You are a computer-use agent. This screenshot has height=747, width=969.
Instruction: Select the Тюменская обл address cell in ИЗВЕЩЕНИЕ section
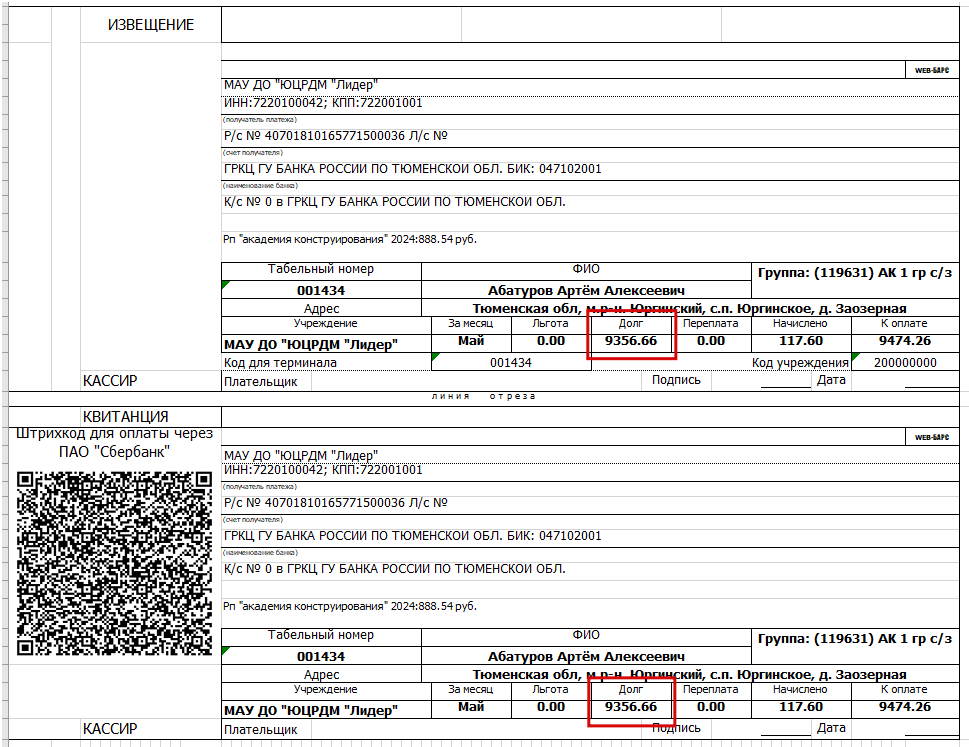coord(690,308)
